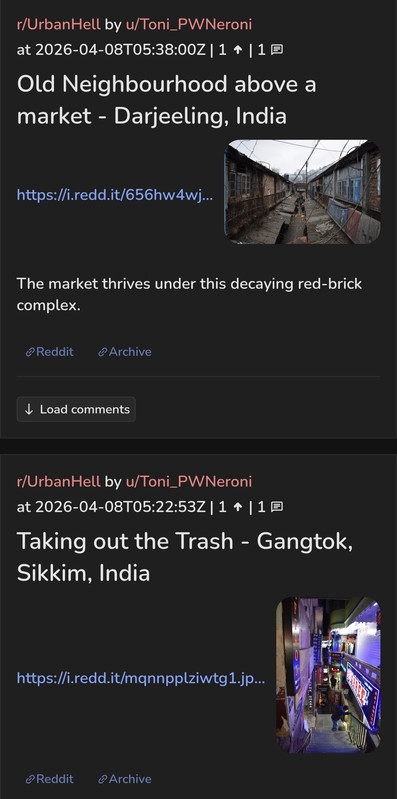View the Gangtok night street thumbnail image

[x=328, y=675]
